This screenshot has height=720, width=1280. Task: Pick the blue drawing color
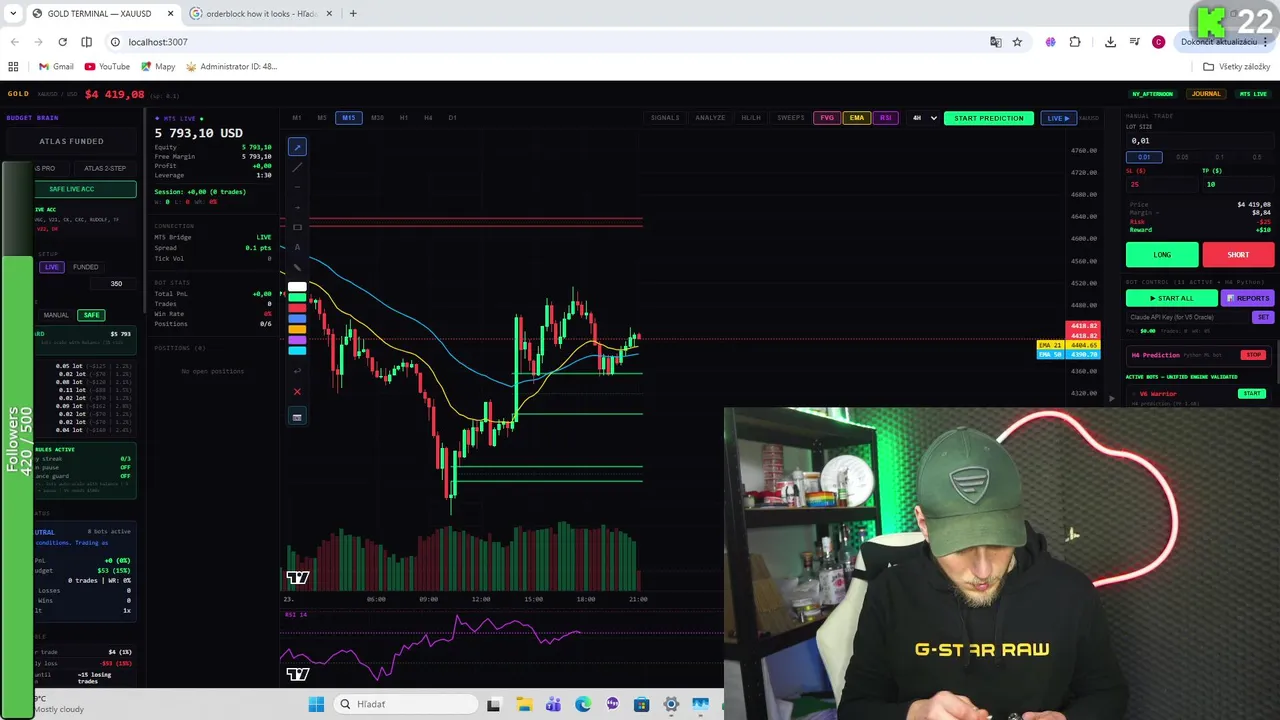point(297,319)
